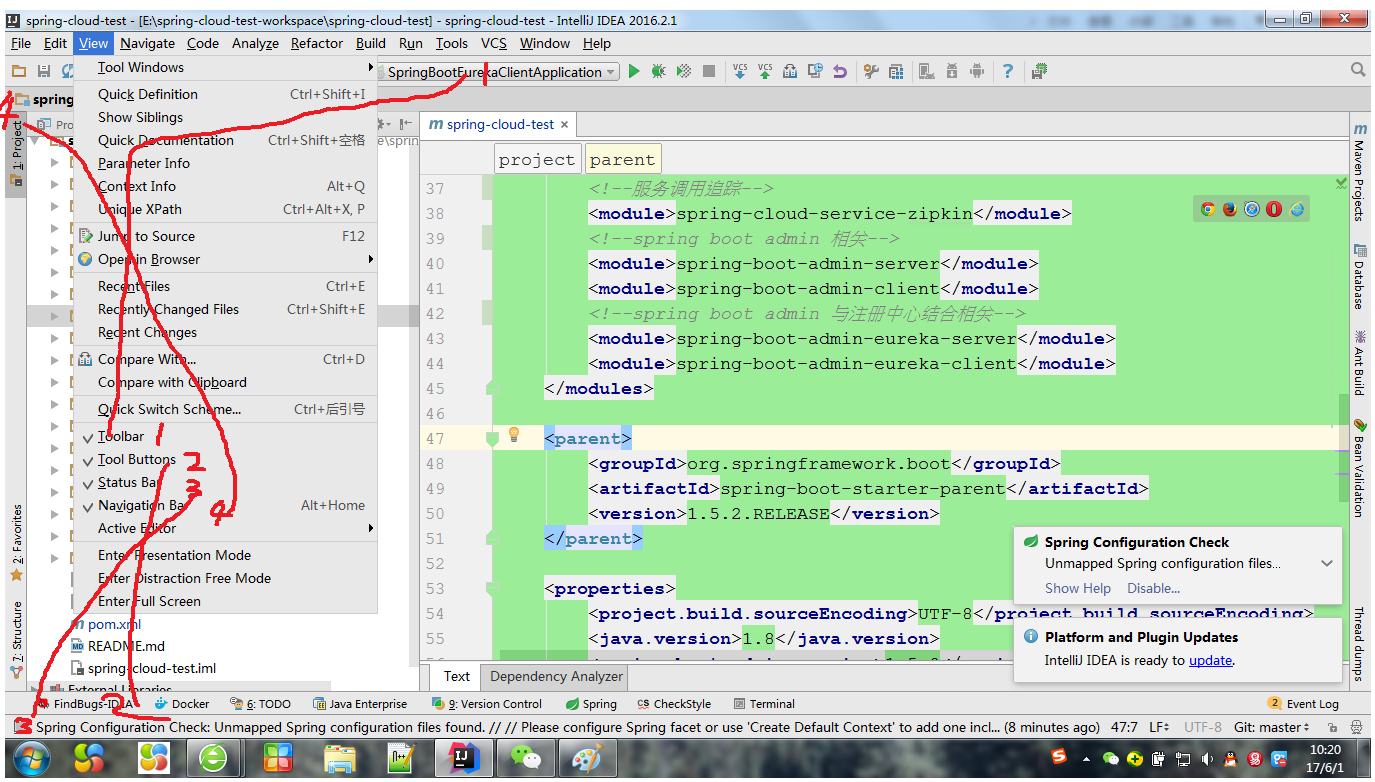This screenshot has height=782, width=1375.
Task: Open file in Opera browser icon
Action: [1274, 209]
